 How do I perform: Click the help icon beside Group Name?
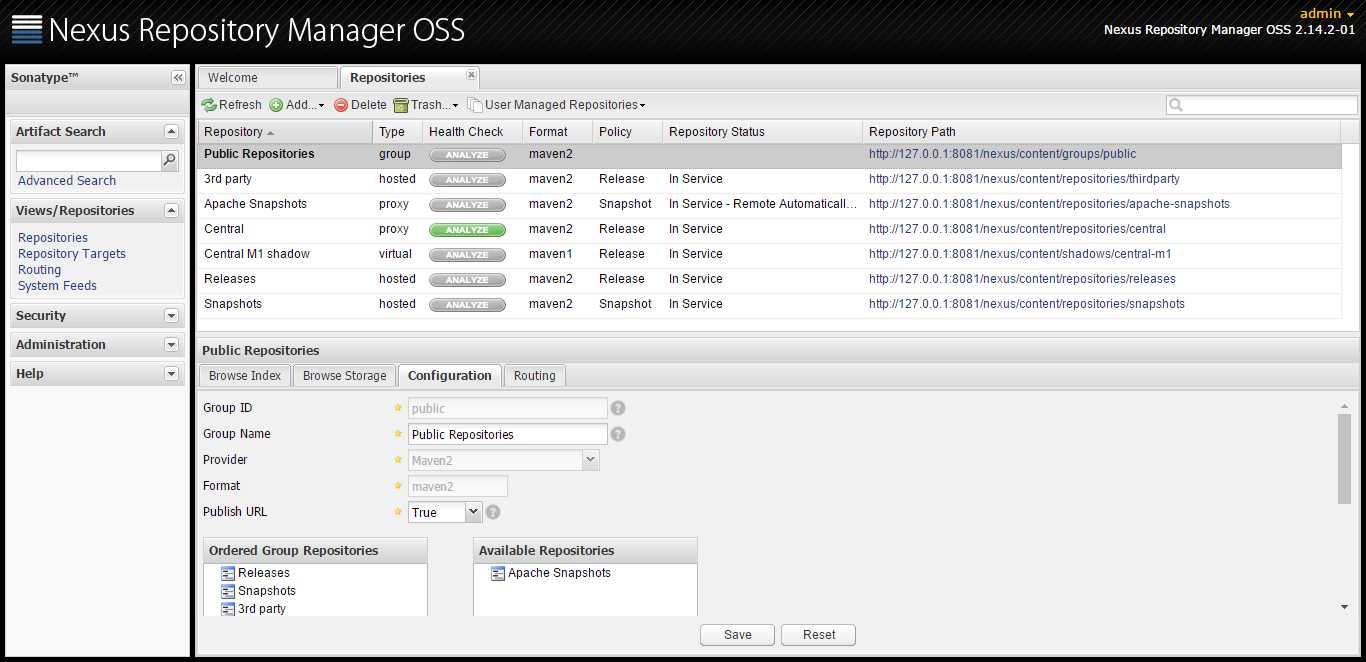[618, 434]
